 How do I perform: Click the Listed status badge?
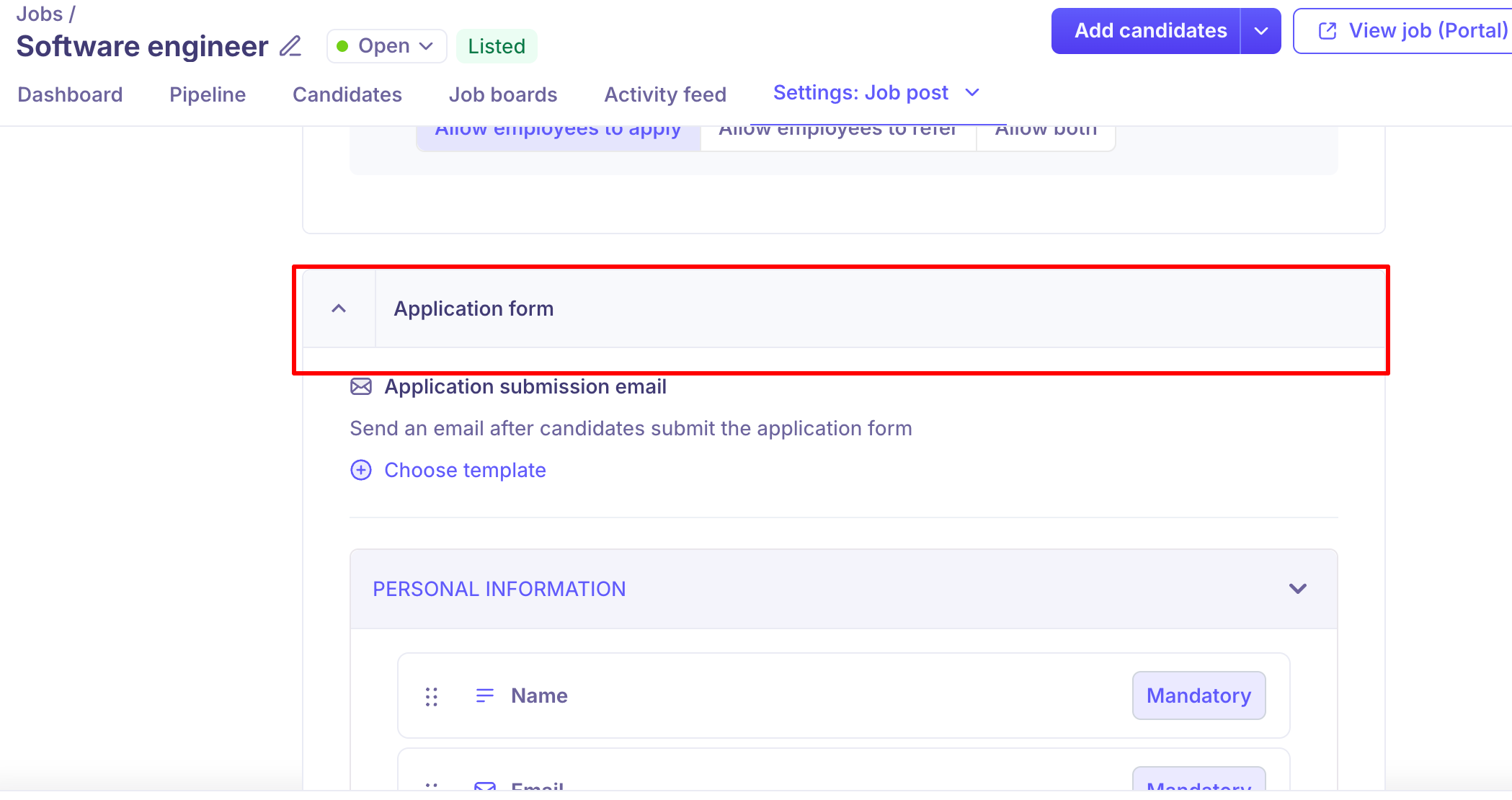(x=497, y=46)
